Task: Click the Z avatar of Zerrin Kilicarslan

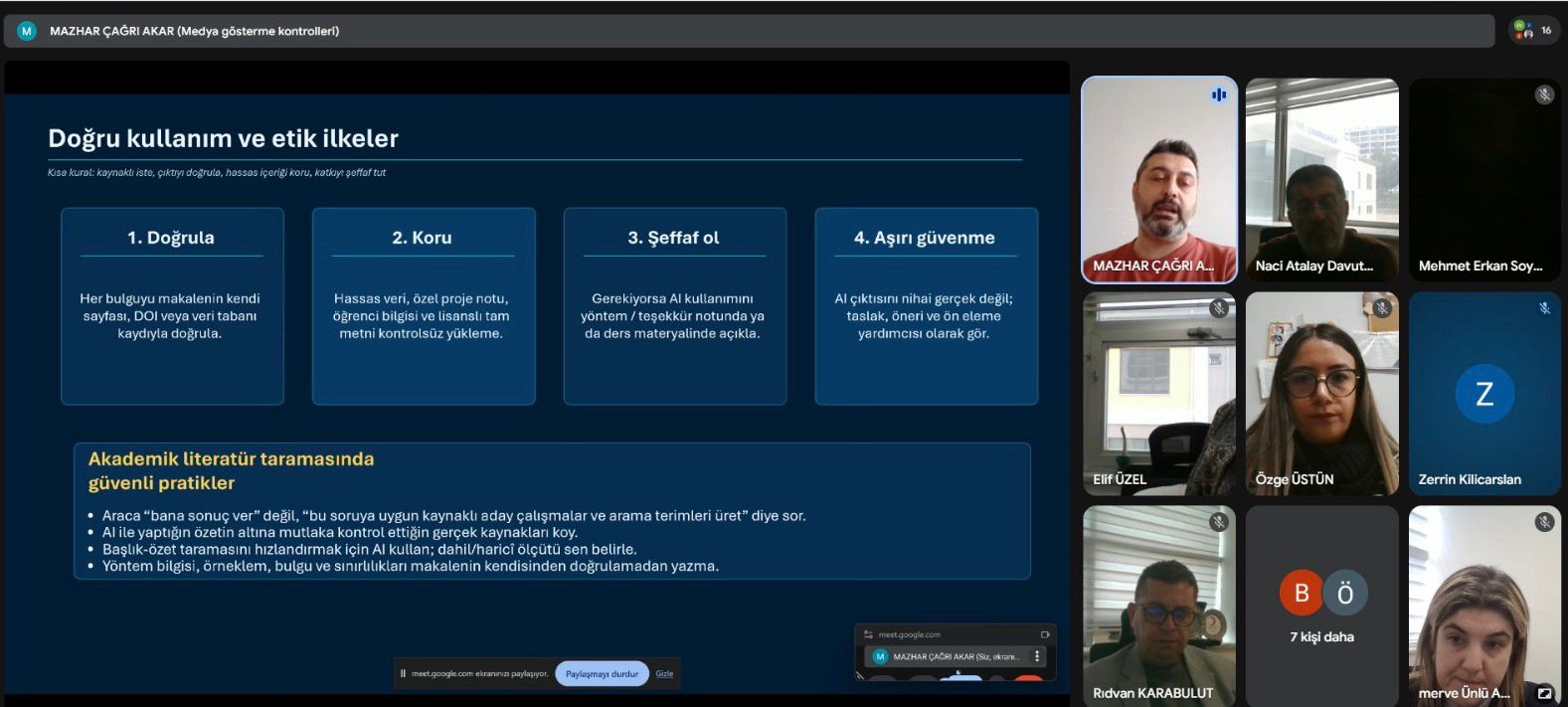Action: tap(1483, 394)
